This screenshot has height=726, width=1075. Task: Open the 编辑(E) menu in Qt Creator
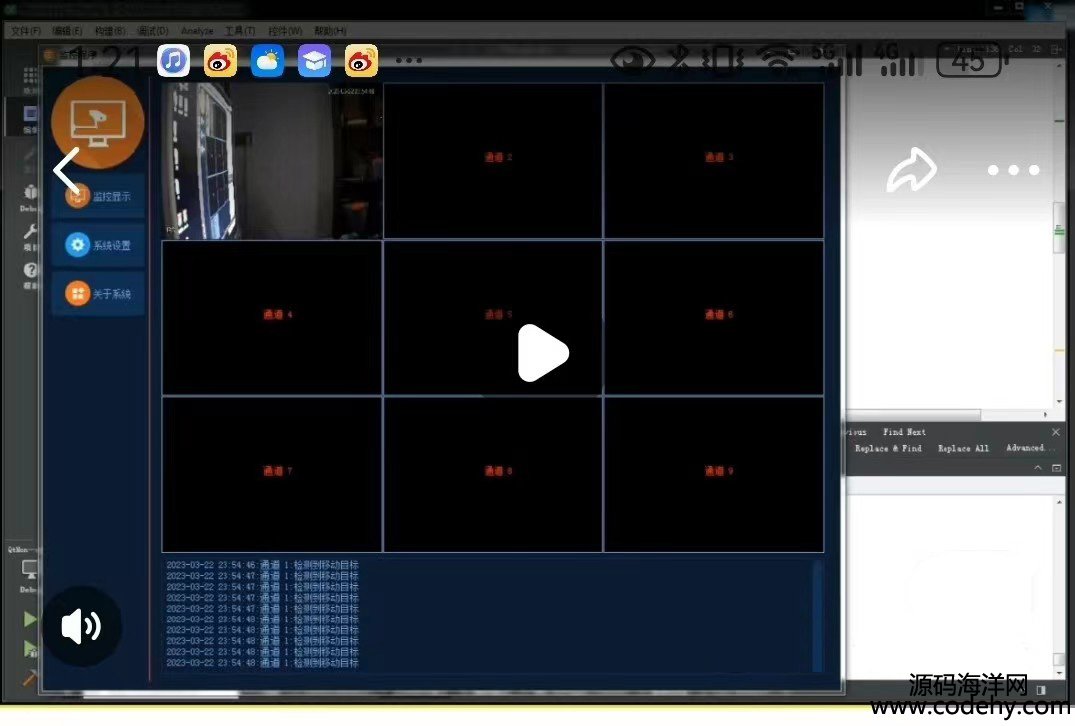click(67, 31)
